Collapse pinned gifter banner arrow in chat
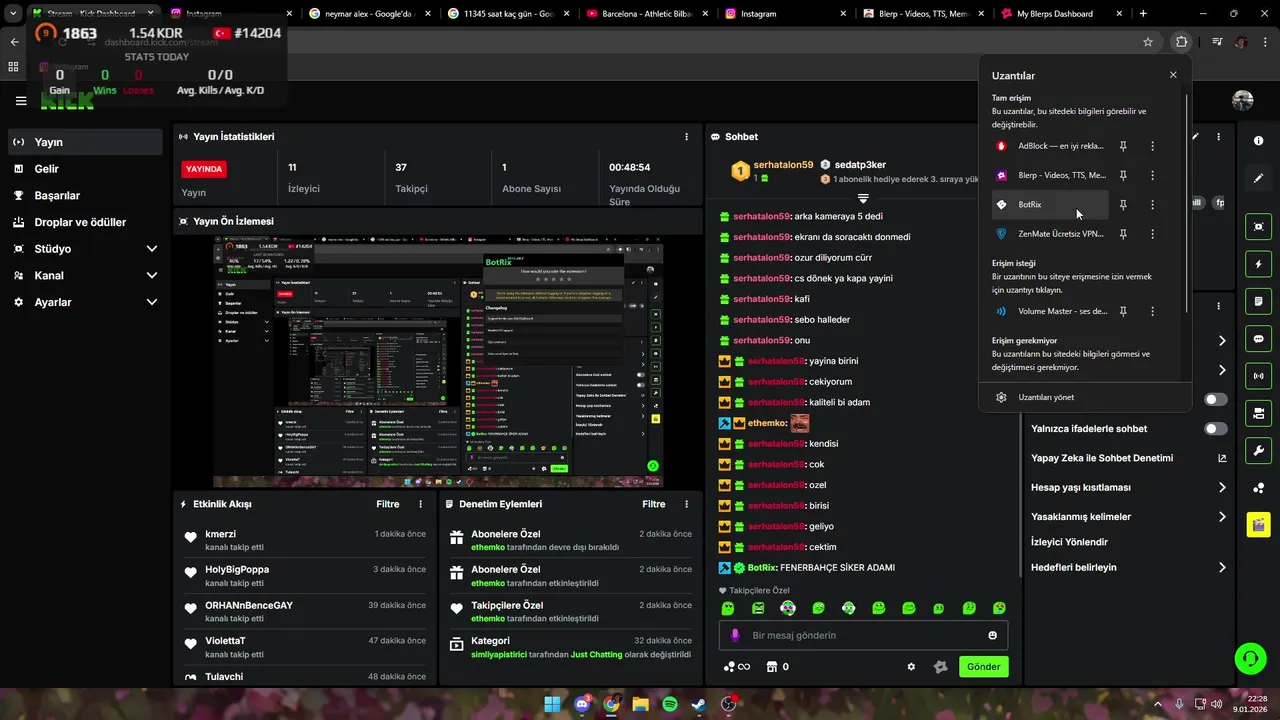This screenshot has height=720, width=1280. click(863, 198)
